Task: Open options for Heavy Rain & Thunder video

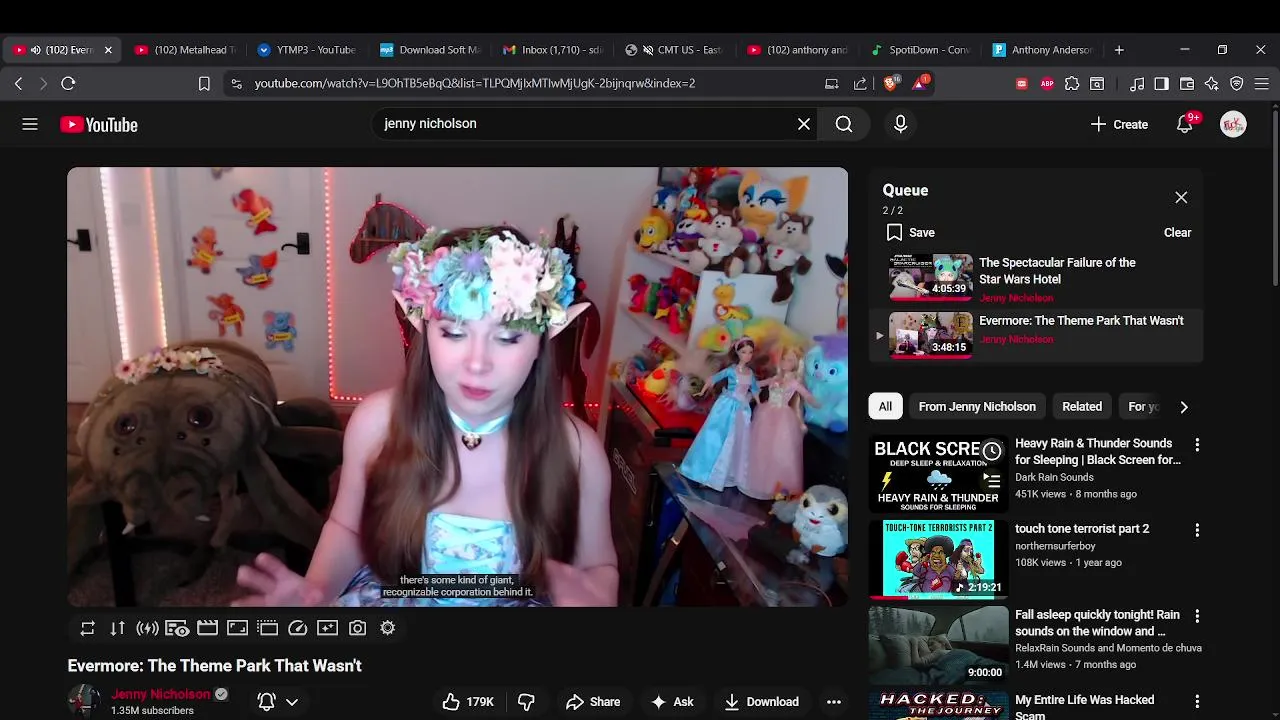Action: (x=1197, y=445)
